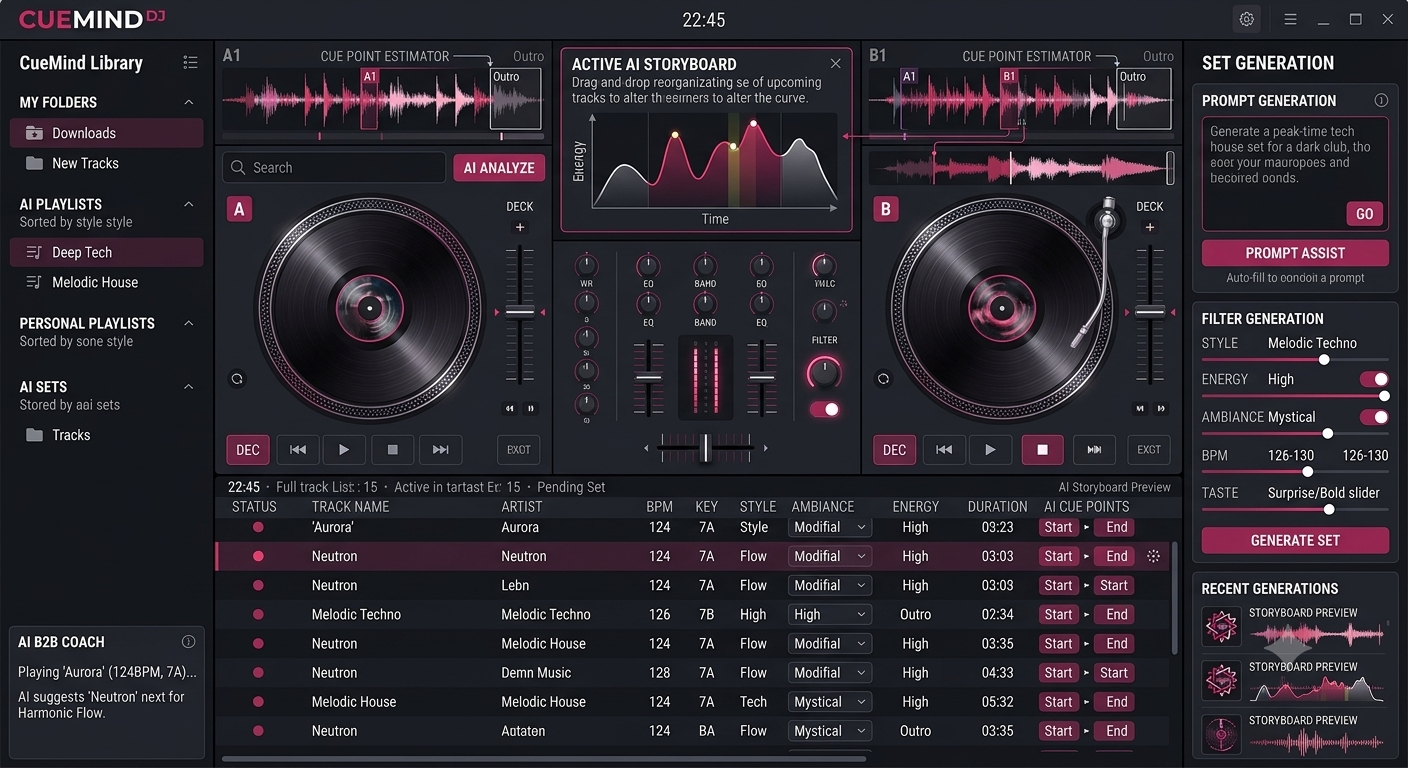
Task: Open Ambiance dropdown for Aurora track
Action: (x=830, y=527)
